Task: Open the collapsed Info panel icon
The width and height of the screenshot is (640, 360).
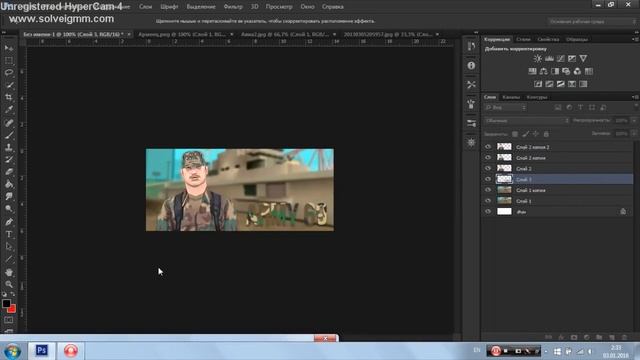Action: (x=471, y=65)
